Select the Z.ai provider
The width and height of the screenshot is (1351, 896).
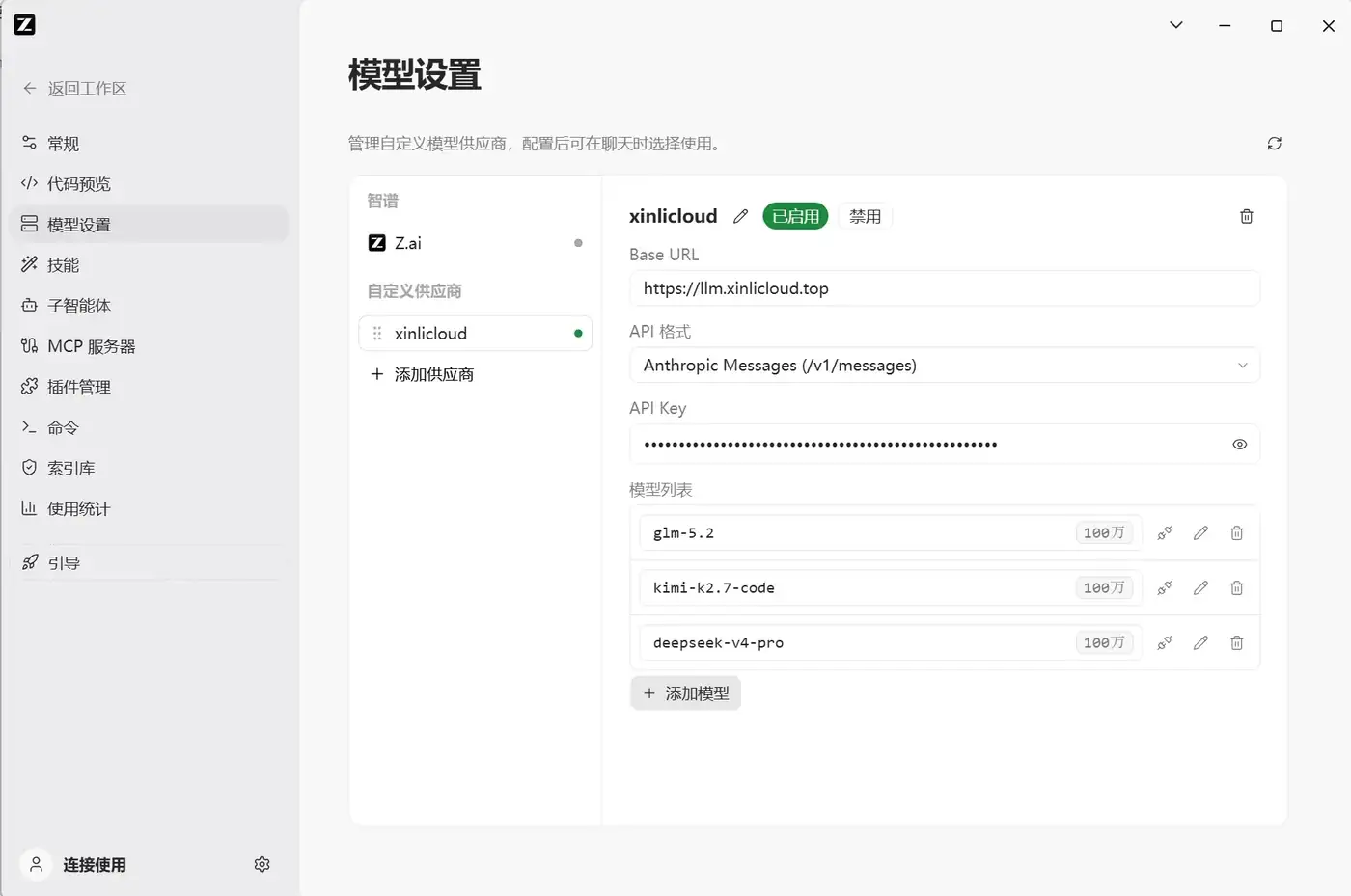(475, 243)
